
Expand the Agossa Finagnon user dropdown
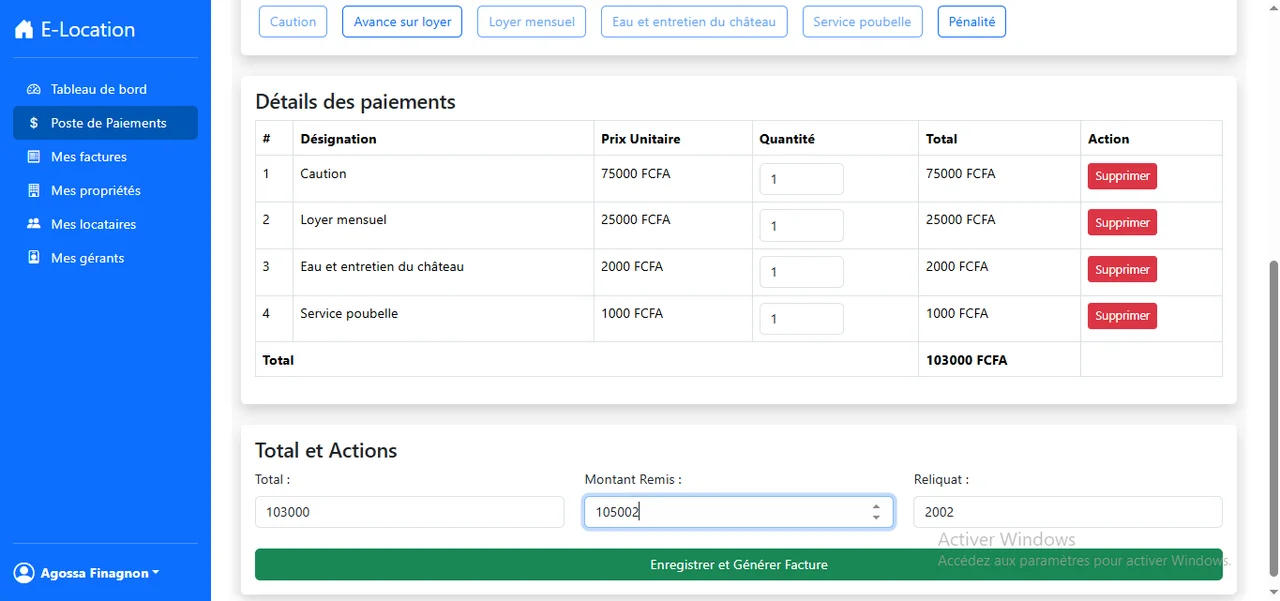point(87,573)
